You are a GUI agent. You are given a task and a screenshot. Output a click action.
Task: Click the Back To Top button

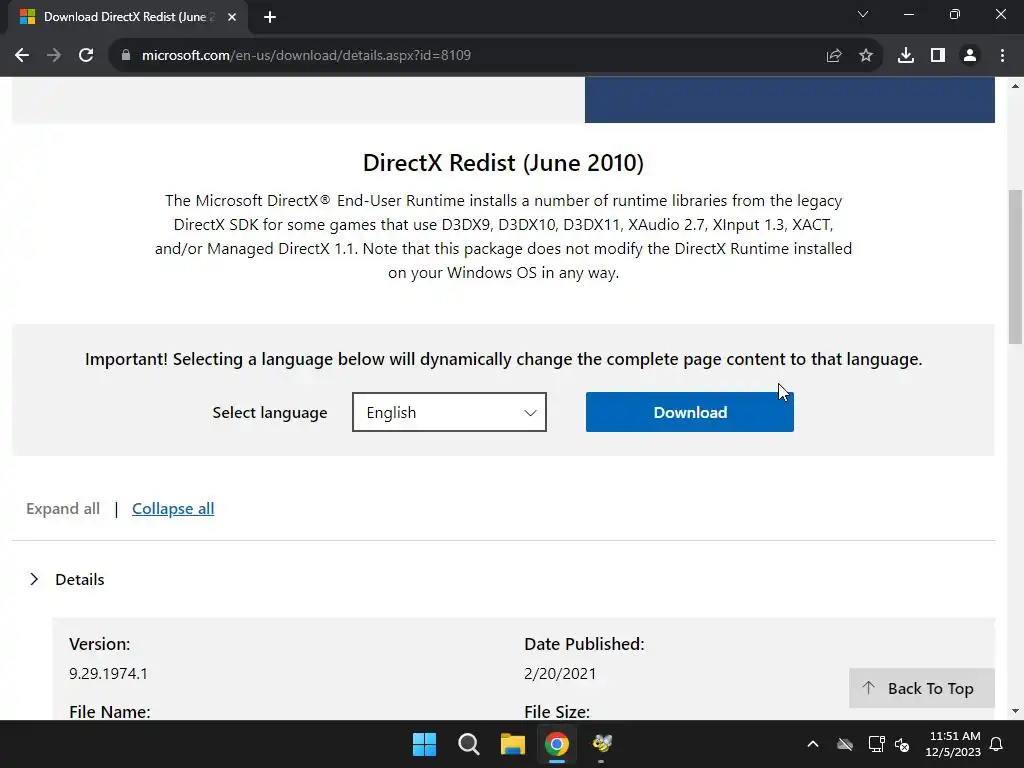(x=921, y=688)
